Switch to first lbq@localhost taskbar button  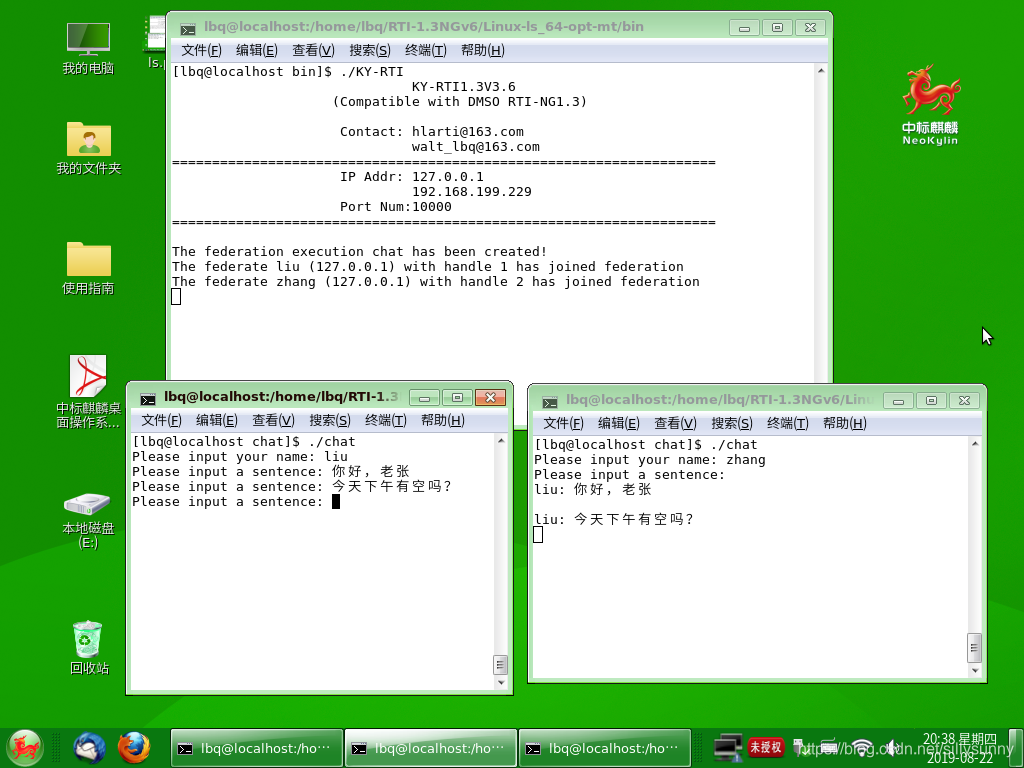[257, 748]
